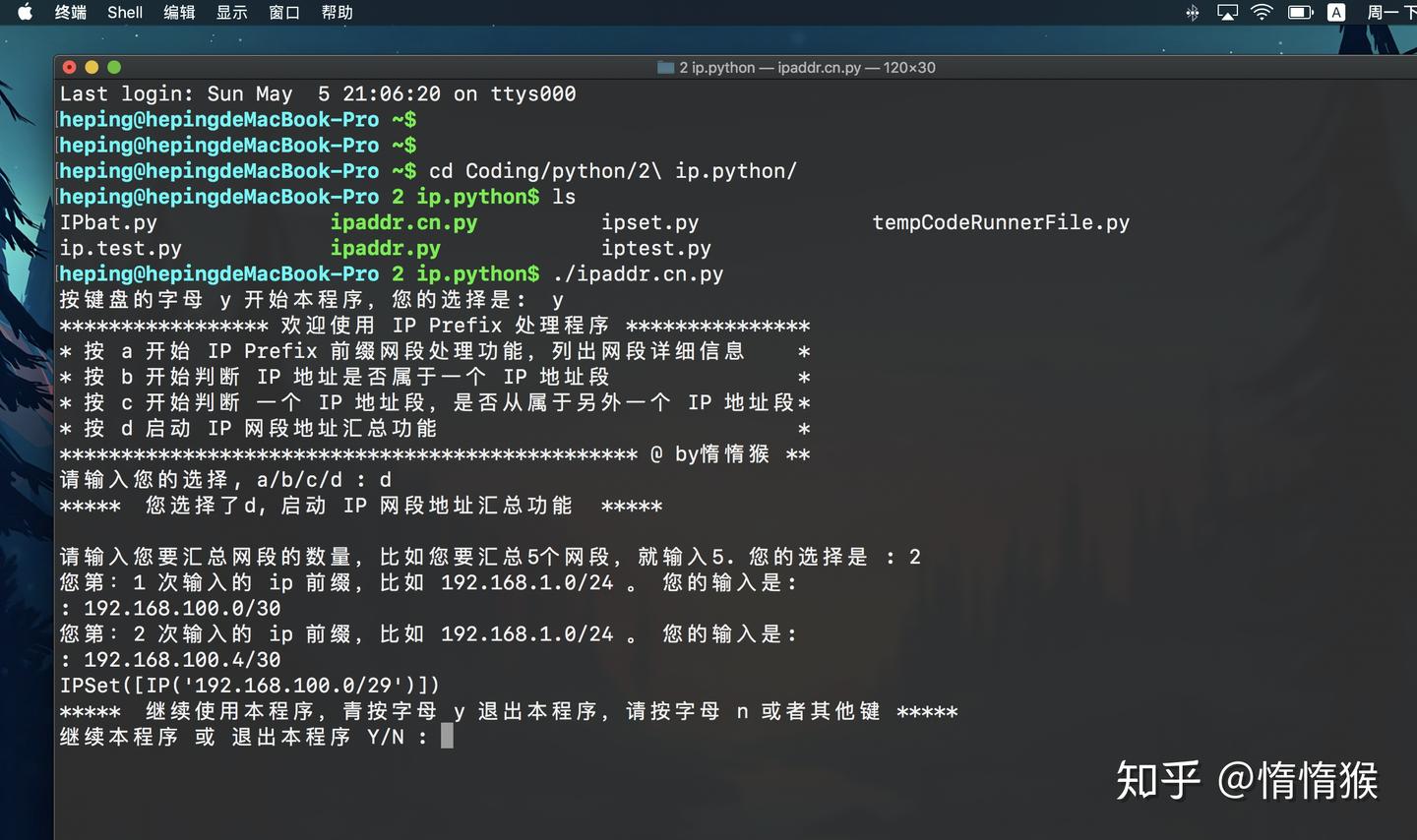This screenshot has height=840, width=1417.
Task: Click the green full-screen button
Action: click(113, 67)
